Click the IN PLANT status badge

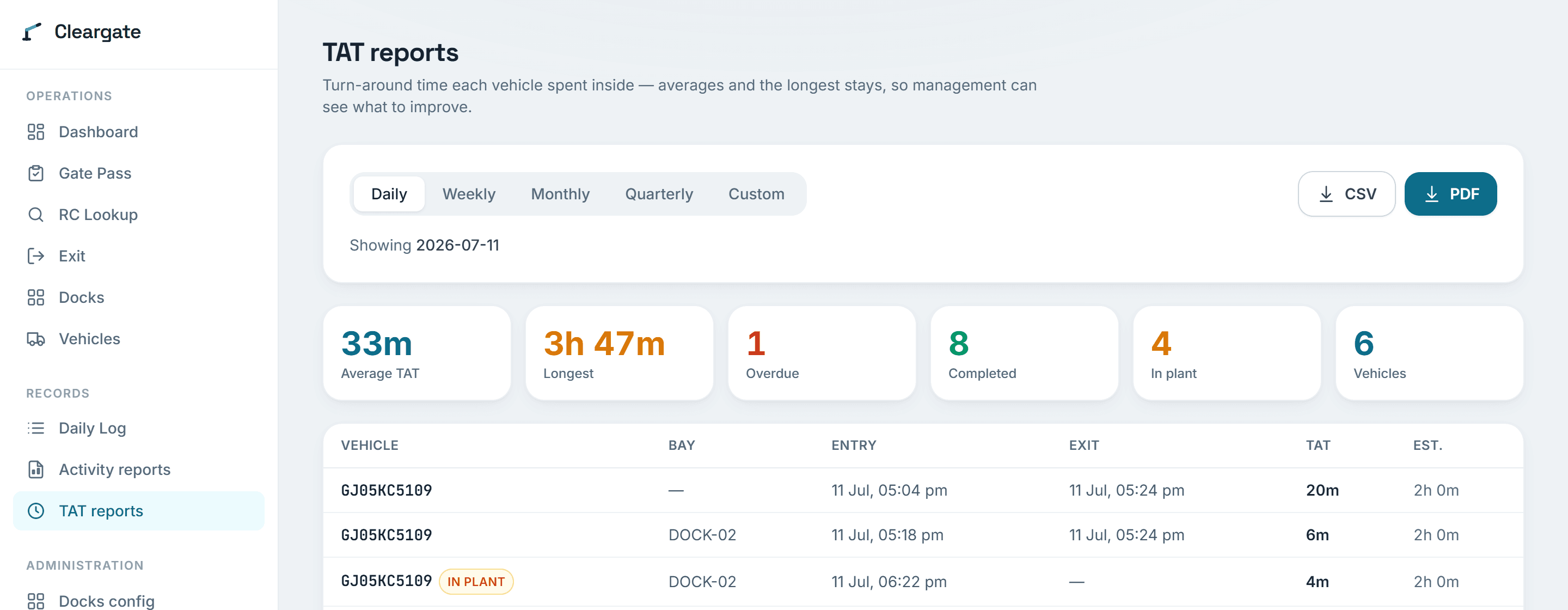476,582
